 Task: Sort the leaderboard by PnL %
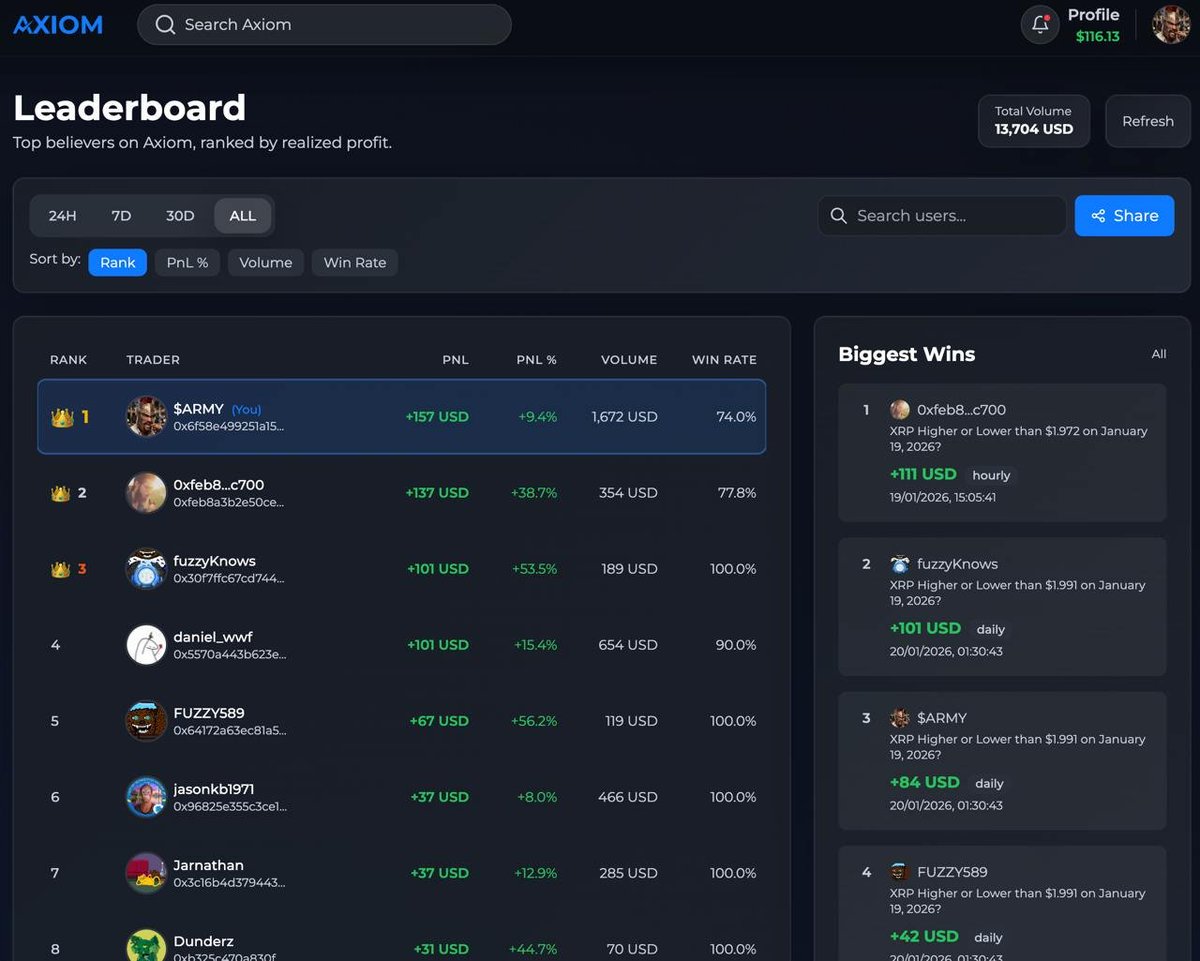[186, 262]
